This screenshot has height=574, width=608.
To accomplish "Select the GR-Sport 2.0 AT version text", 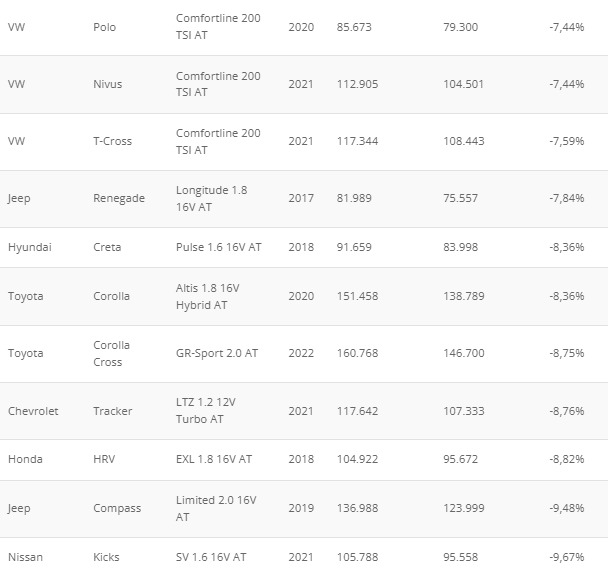I will [217, 353].
